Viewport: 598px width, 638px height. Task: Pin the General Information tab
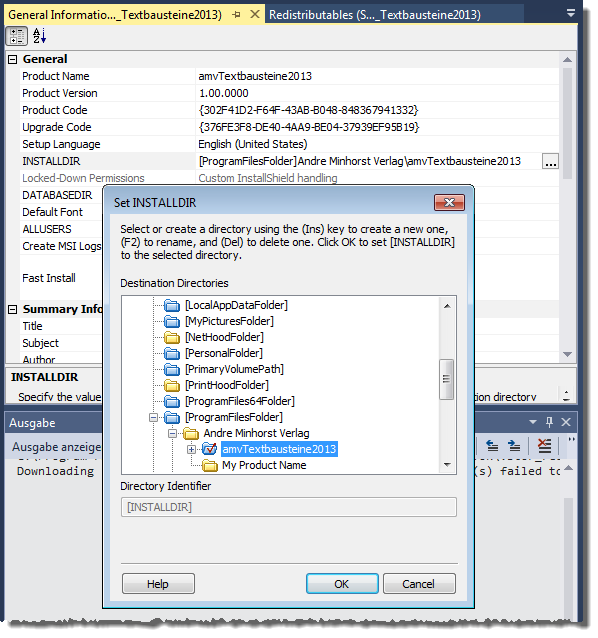[237, 15]
